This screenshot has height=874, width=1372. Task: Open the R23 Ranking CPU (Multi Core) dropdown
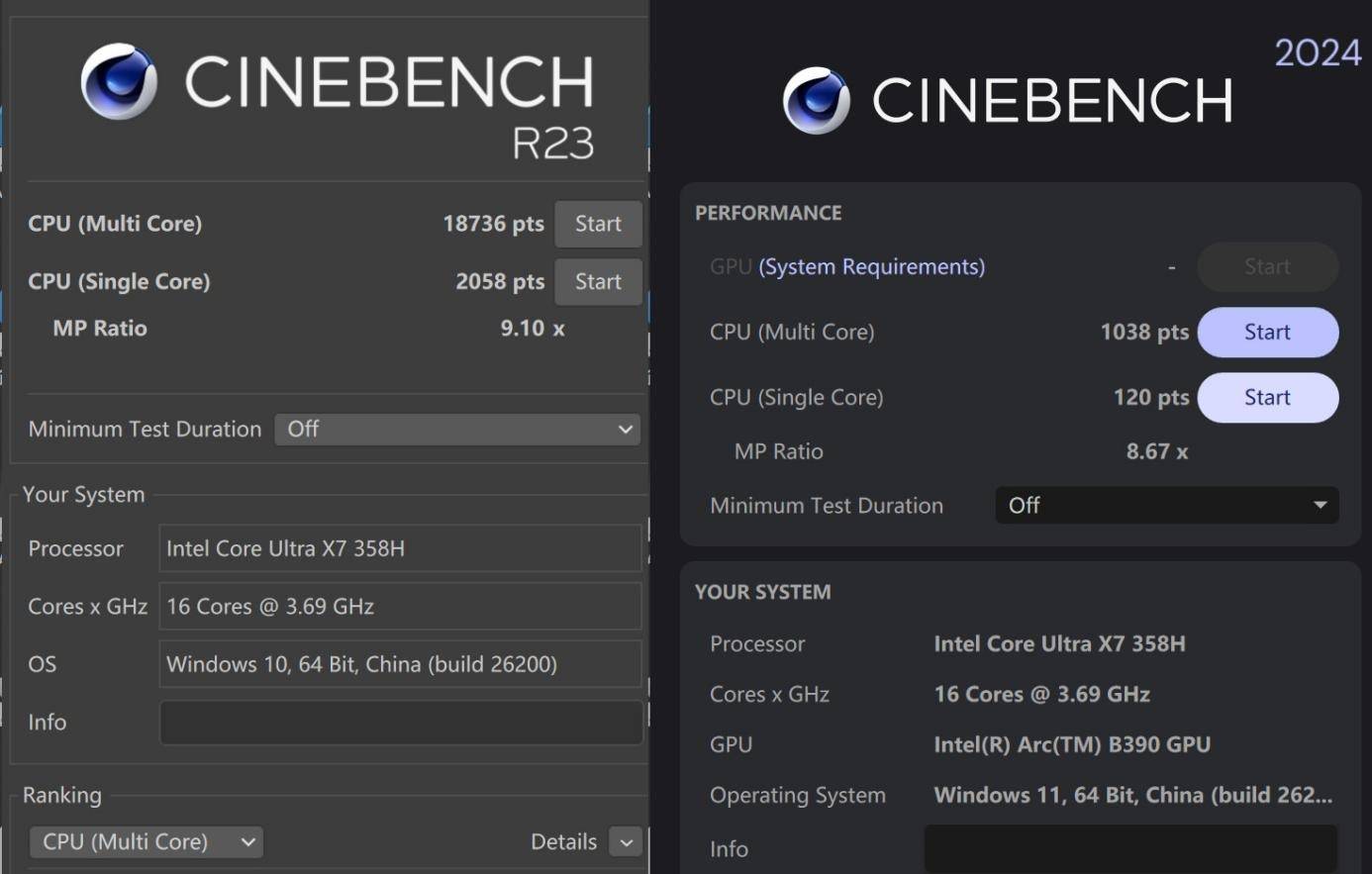coord(147,841)
